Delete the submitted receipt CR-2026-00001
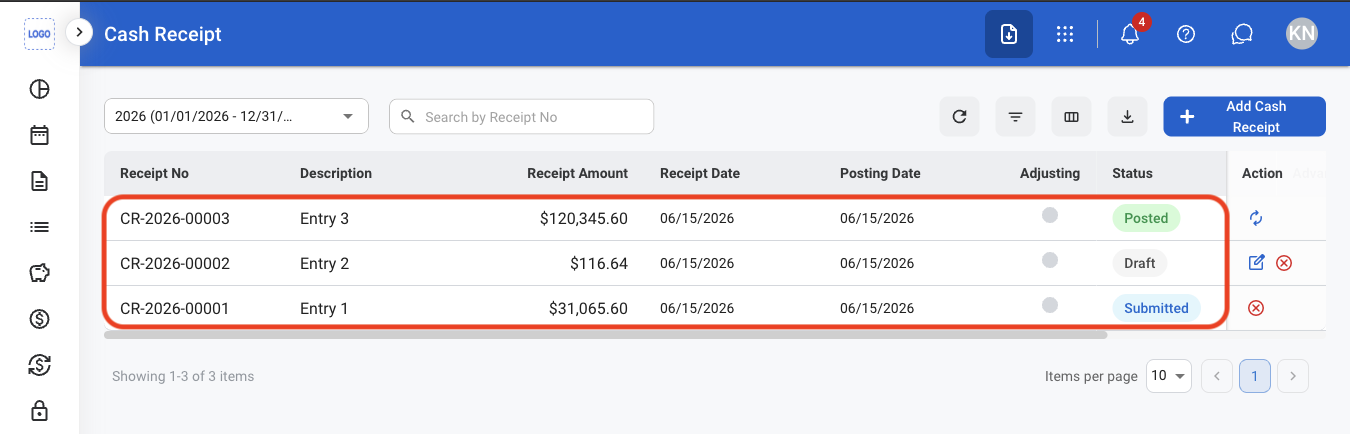 [1256, 308]
